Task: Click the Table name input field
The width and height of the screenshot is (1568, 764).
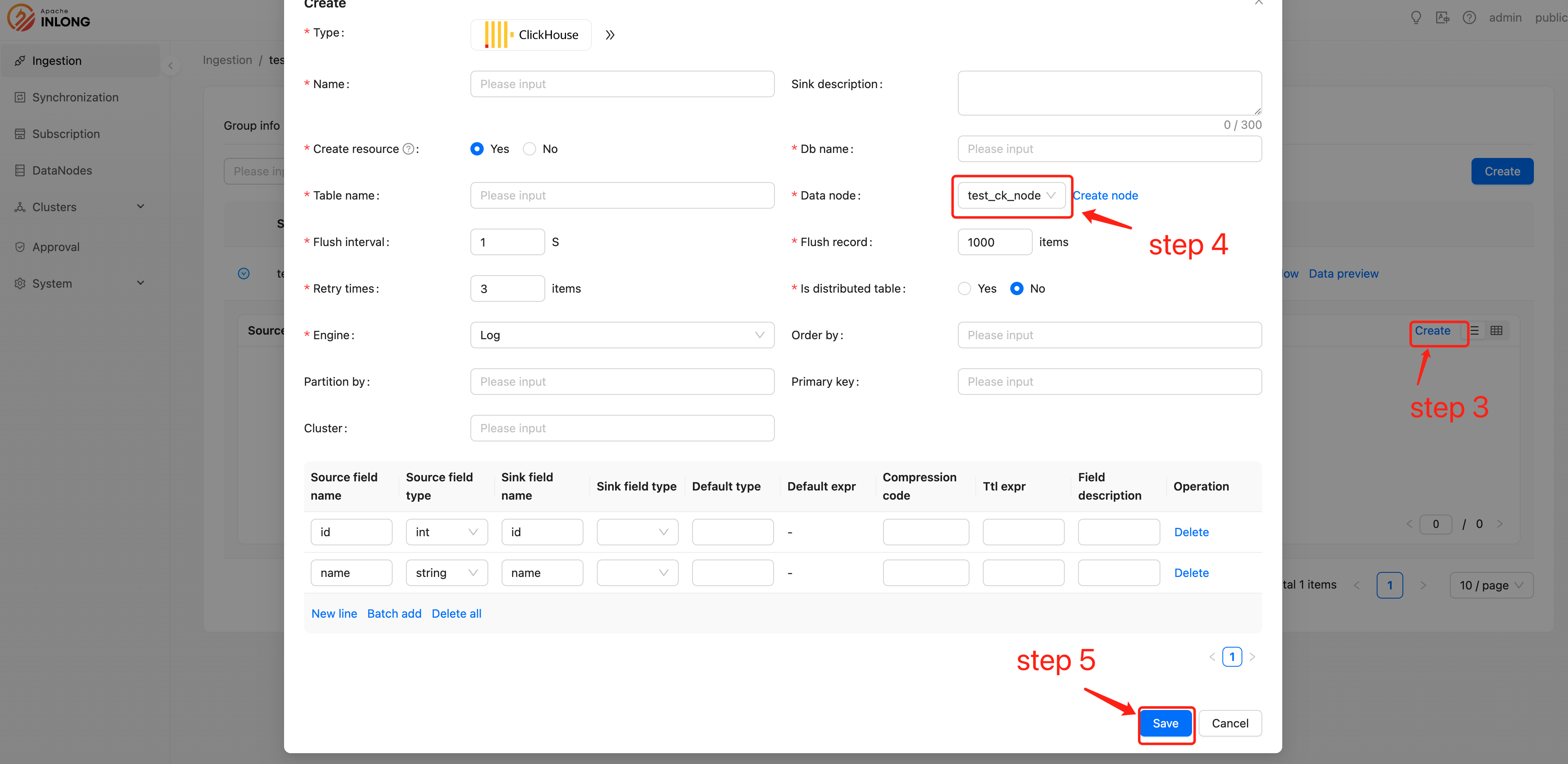Action: (x=621, y=195)
